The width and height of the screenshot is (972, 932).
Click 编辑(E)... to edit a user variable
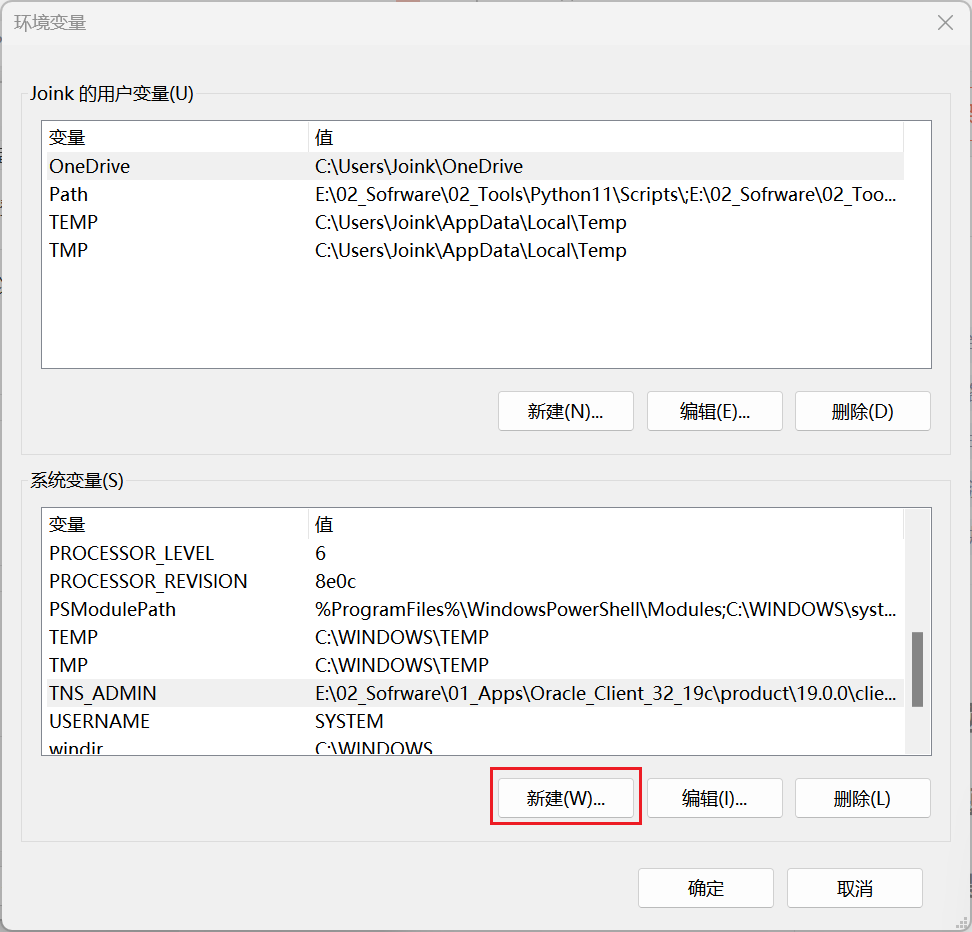tap(714, 410)
